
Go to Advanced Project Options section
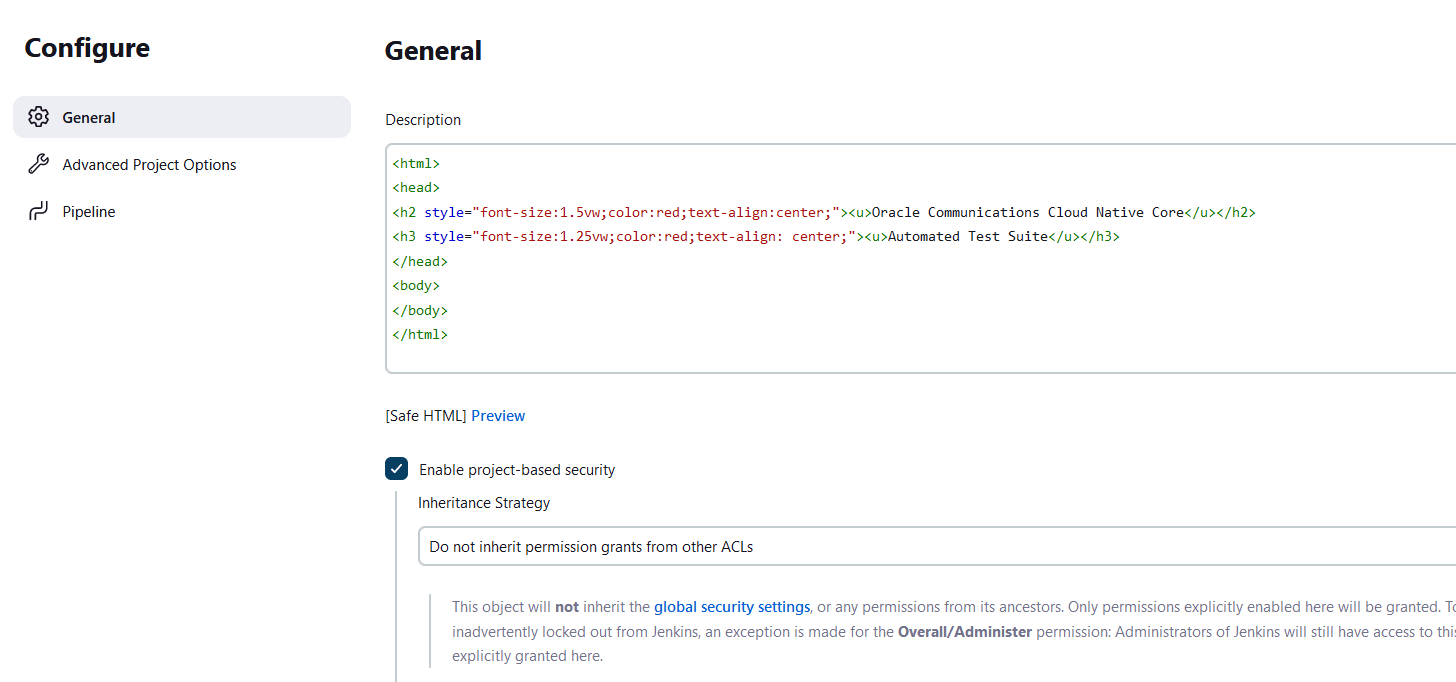[x=149, y=165]
